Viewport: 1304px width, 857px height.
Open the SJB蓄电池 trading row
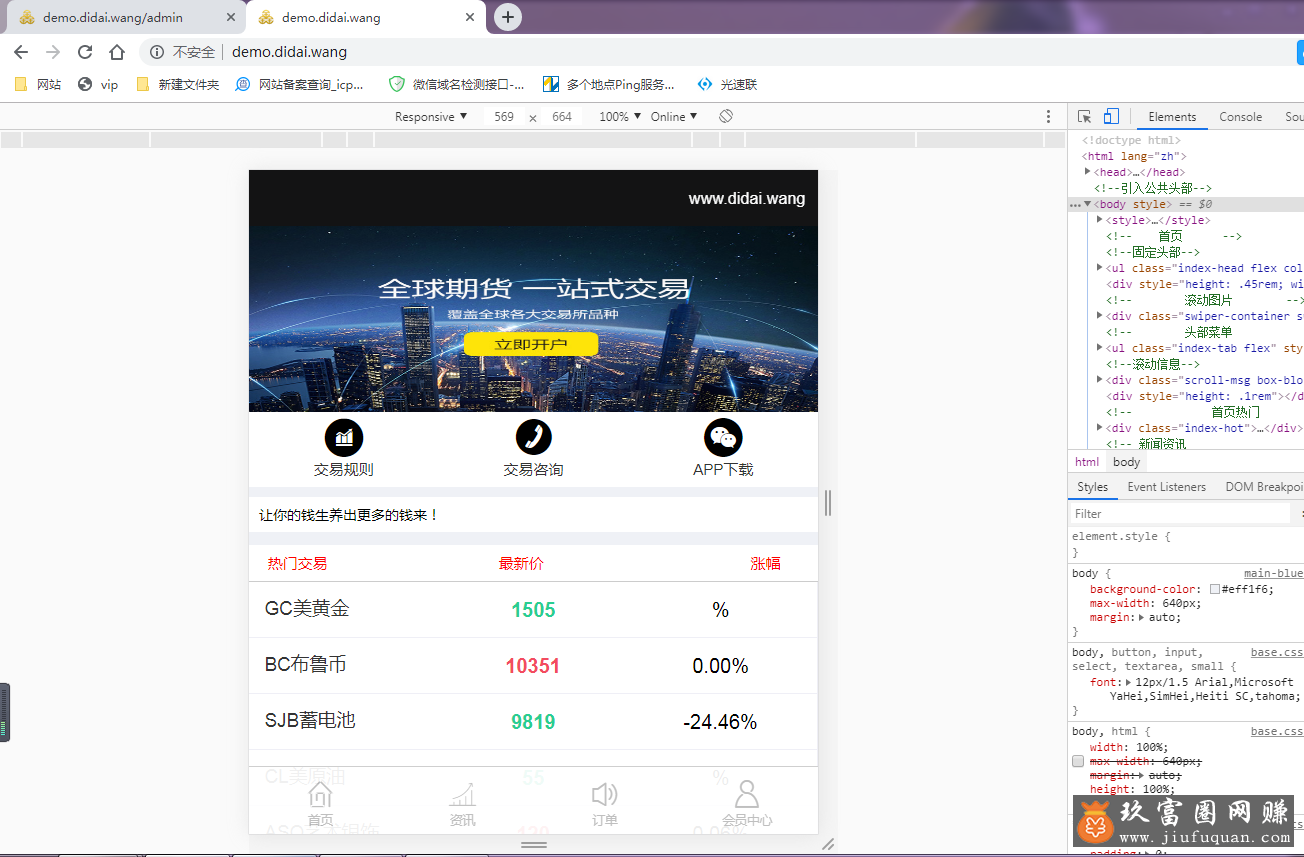533,722
